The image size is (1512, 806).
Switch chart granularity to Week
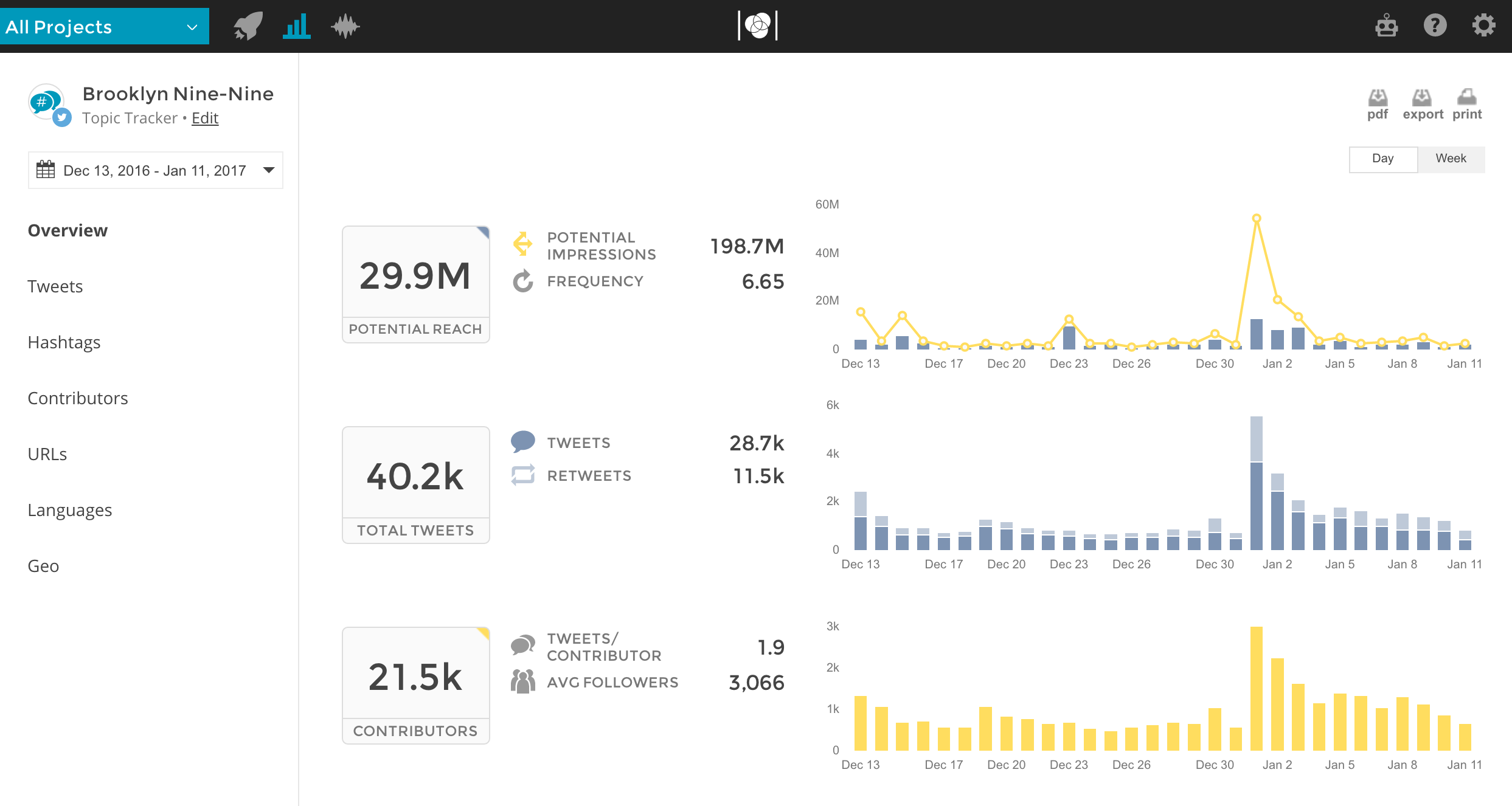[1451, 159]
